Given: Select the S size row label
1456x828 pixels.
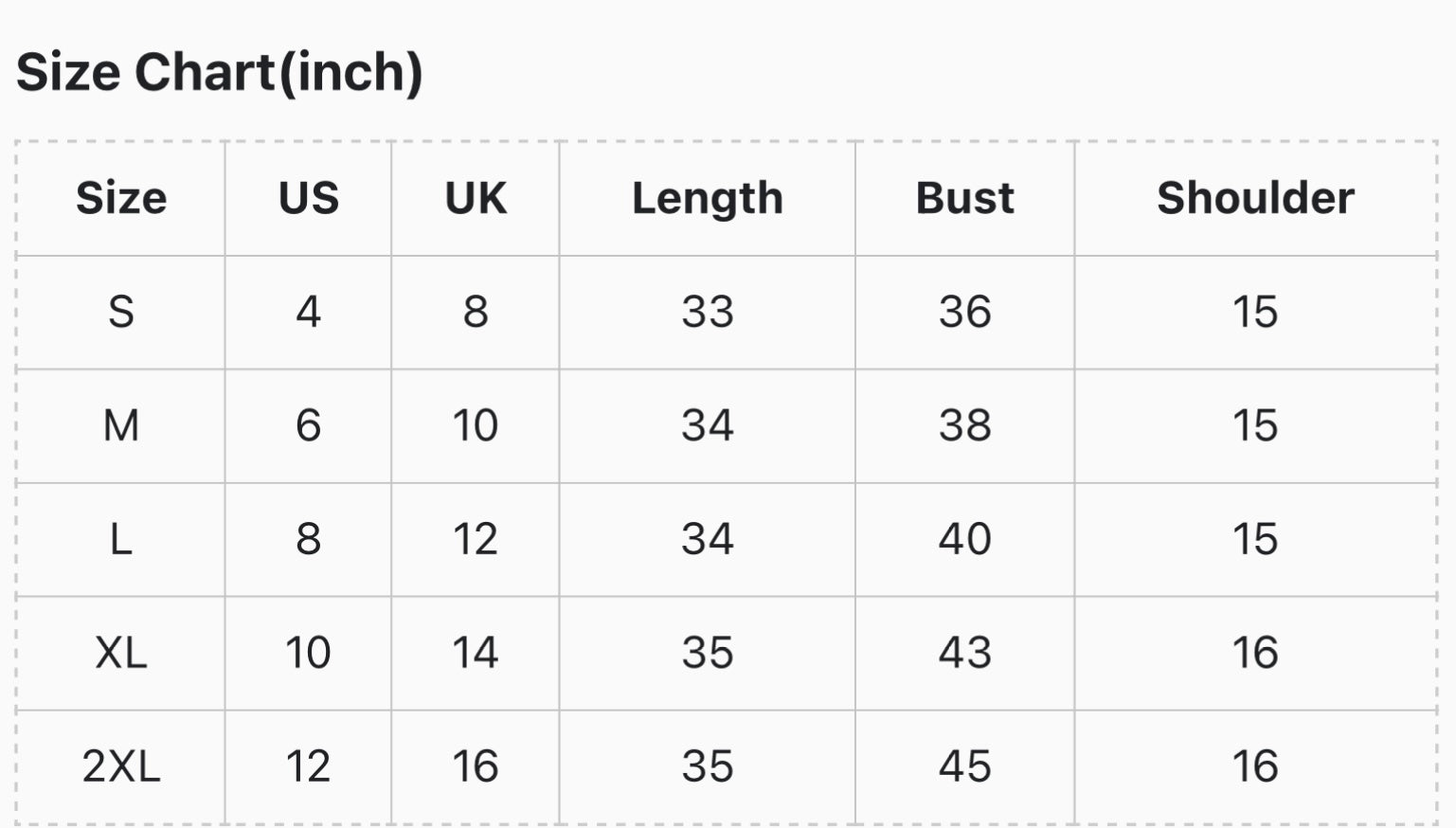Looking at the screenshot, I should coord(121,312).
